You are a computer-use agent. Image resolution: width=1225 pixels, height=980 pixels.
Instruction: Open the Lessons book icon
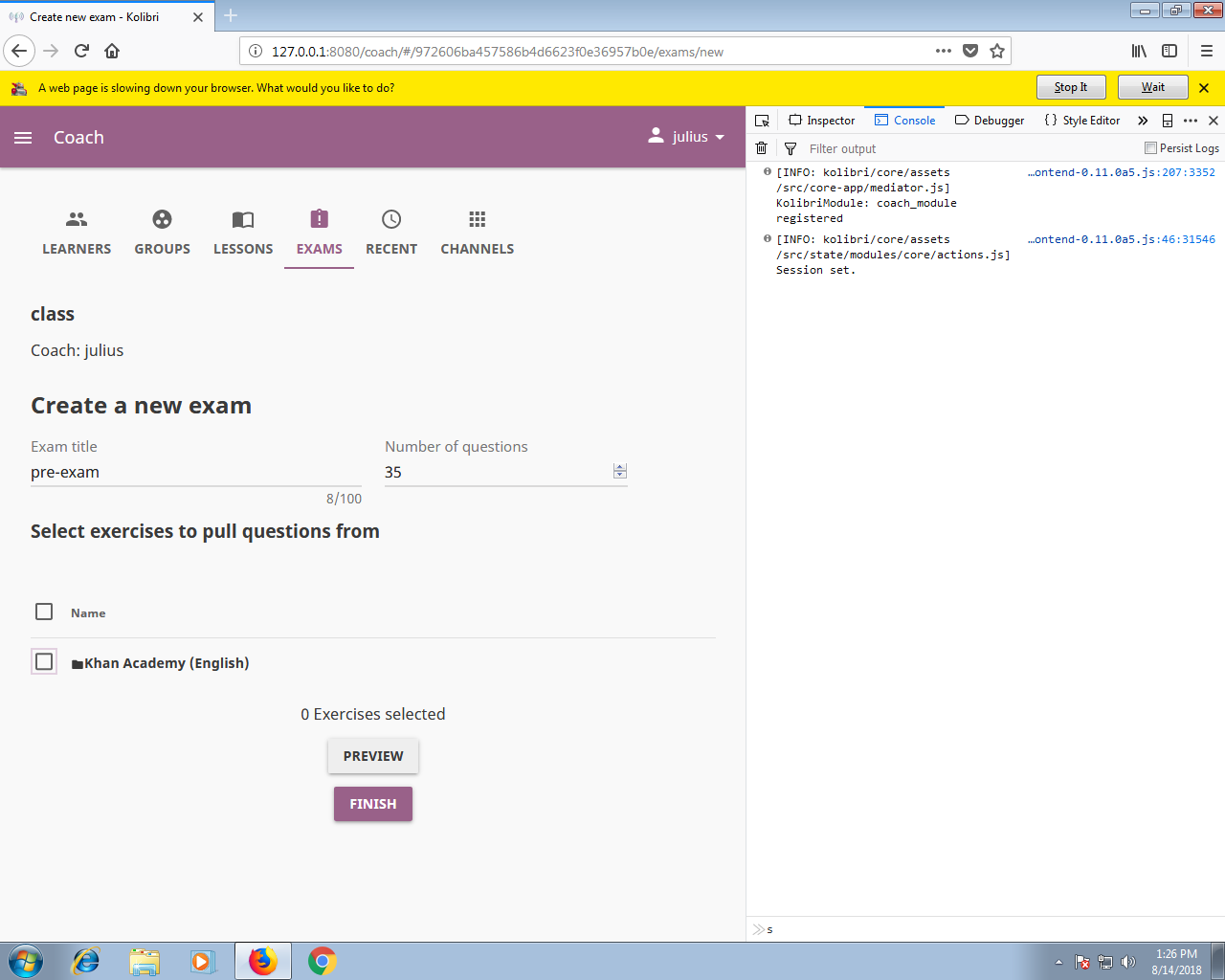click(x=242, y=220)
